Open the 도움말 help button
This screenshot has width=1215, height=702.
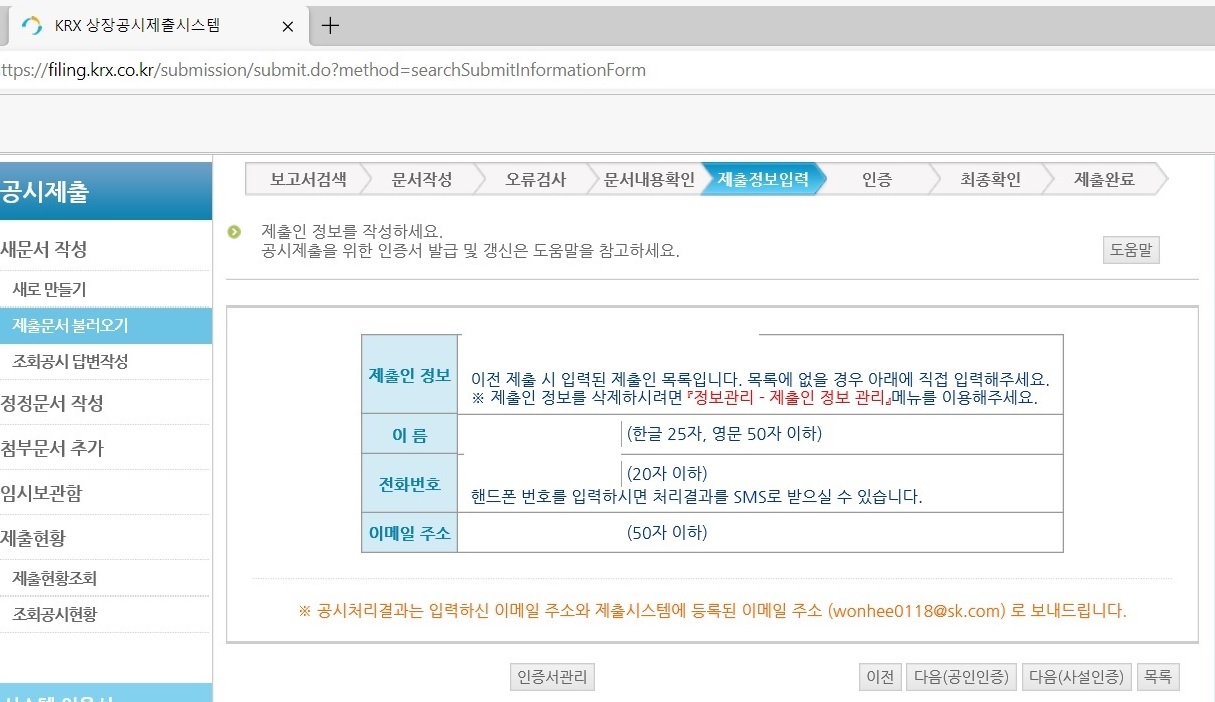[x=1131, y=249]
